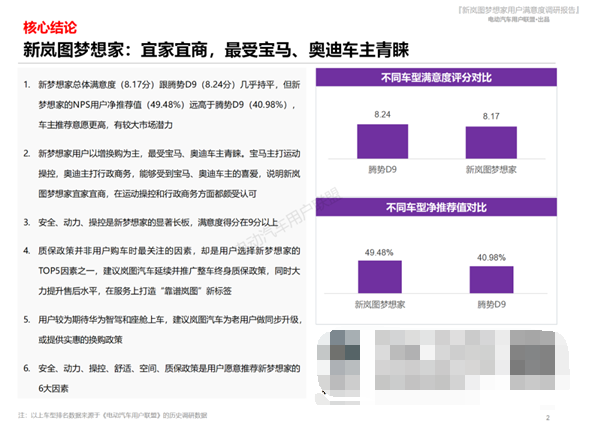597x428 pixels.
Task: Click the 49.48% bar in NPS chart
Action: pos(380,277)
